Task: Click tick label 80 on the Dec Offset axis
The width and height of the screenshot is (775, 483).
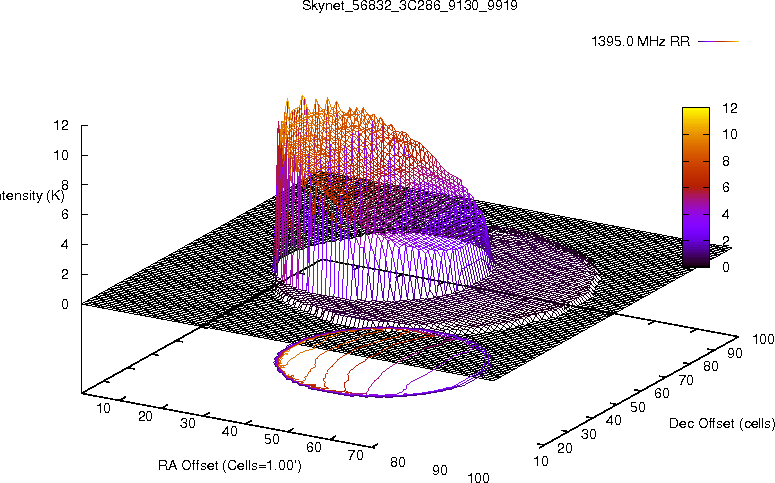Action: tap(711, 366)
